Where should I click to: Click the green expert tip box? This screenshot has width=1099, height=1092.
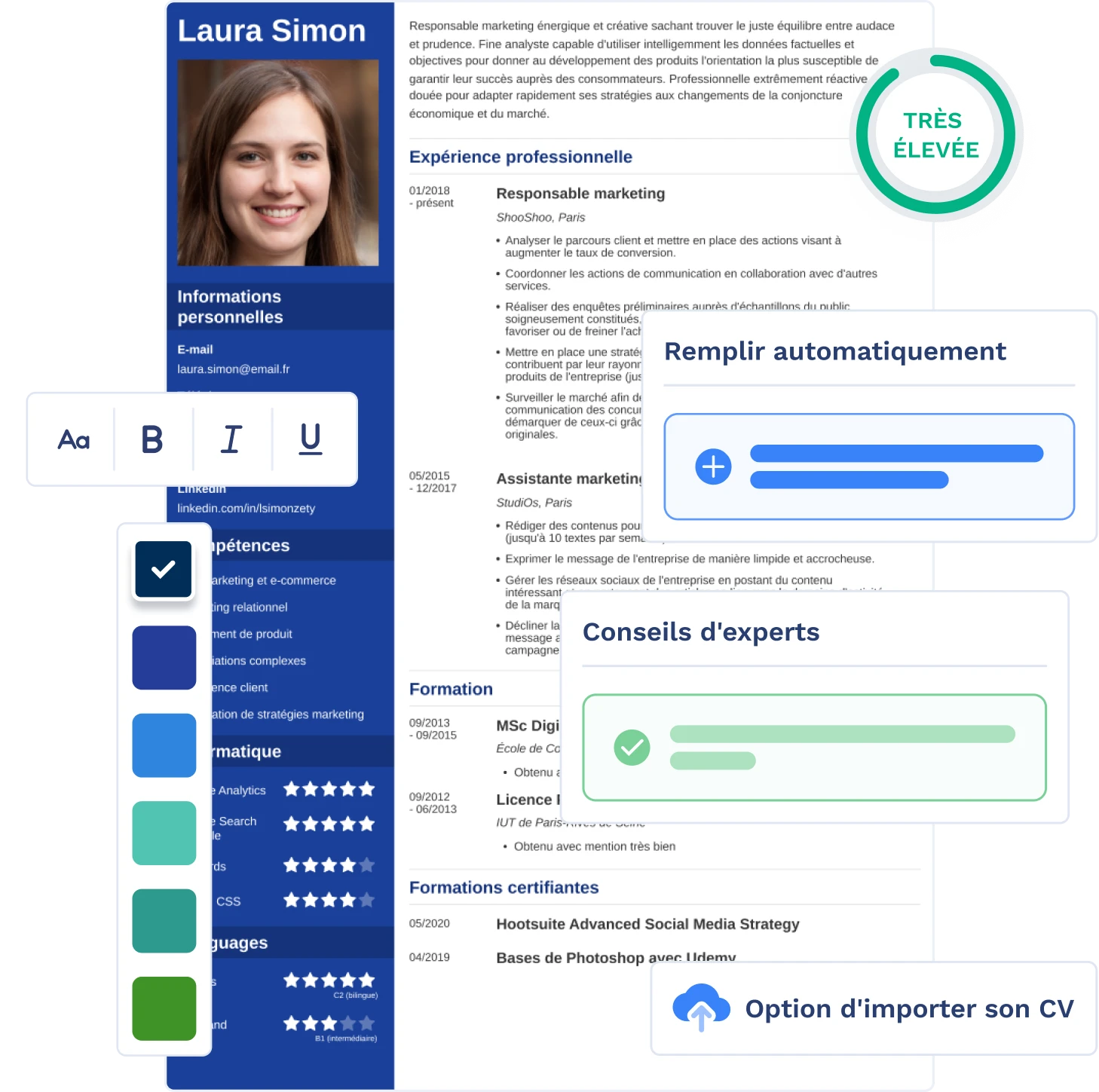(x=814, y=748)
